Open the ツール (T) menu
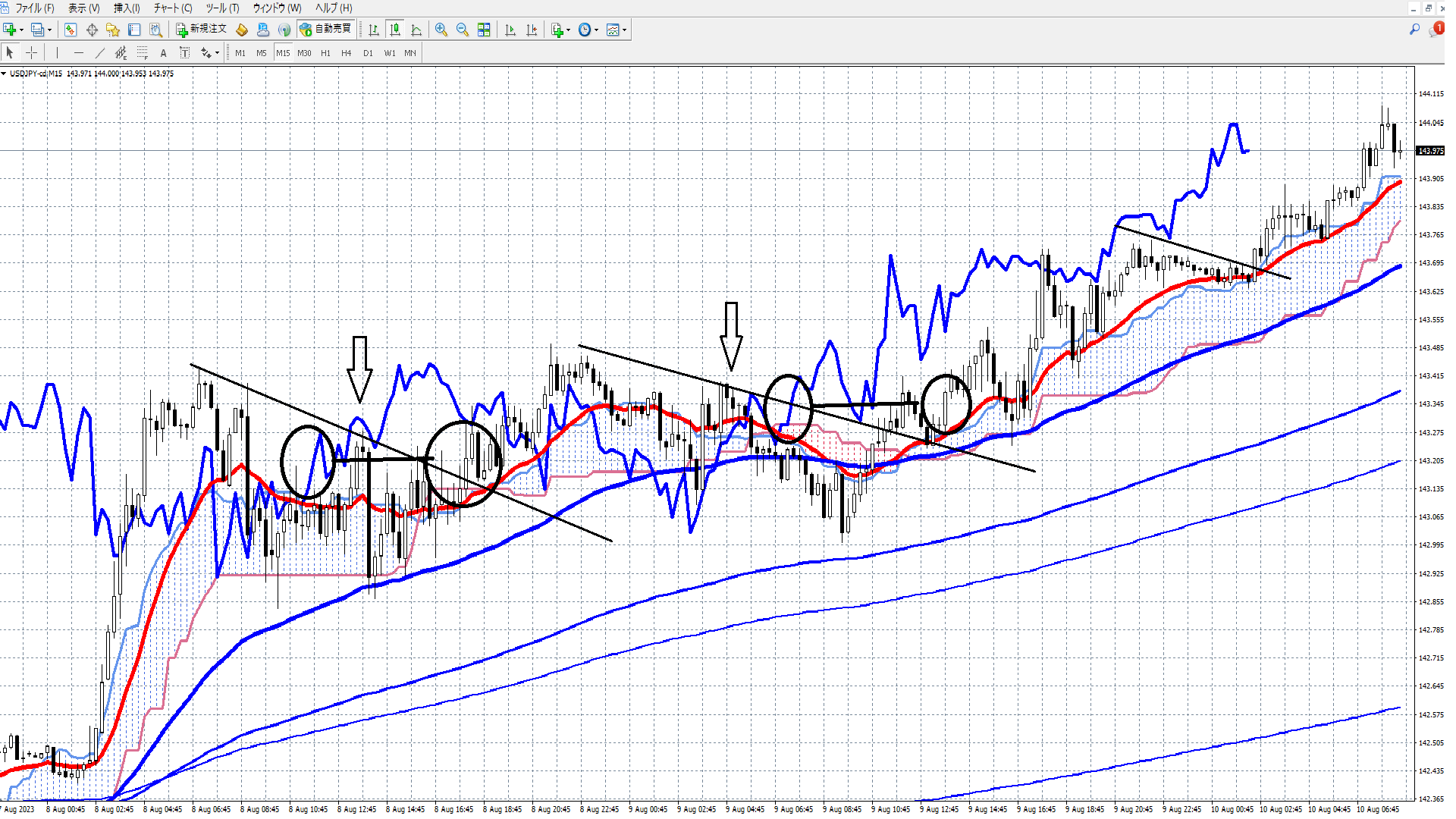Screen dimensions: 1456x819 (x=222, y=8)
